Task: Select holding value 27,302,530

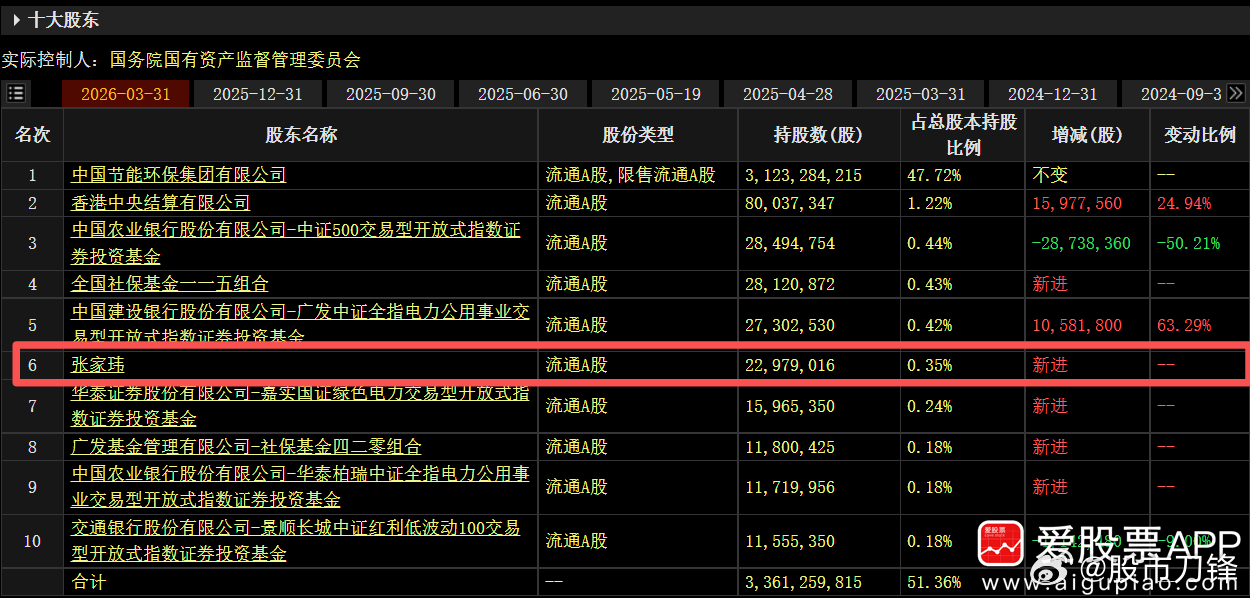Action: 789,325
